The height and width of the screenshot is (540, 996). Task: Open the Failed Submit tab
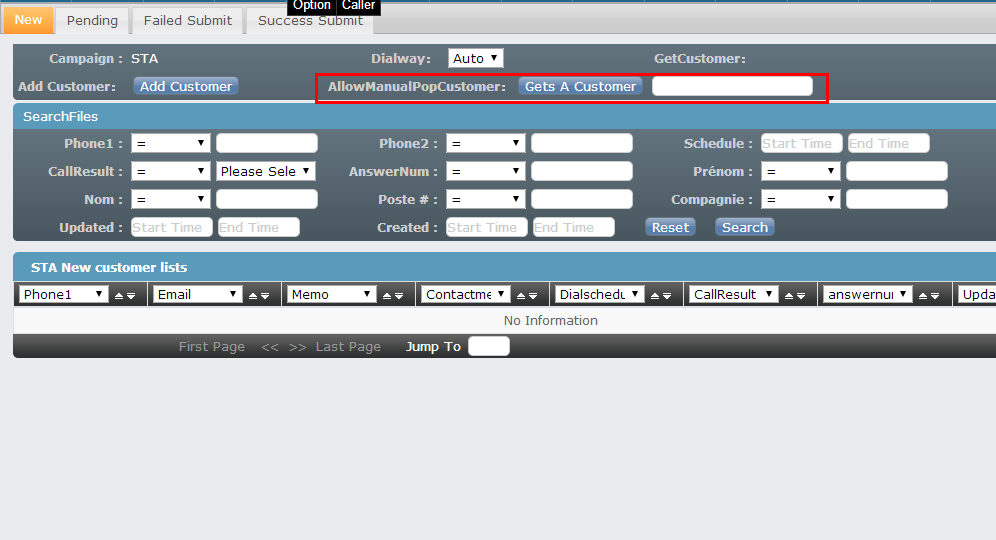click(187, 20)
